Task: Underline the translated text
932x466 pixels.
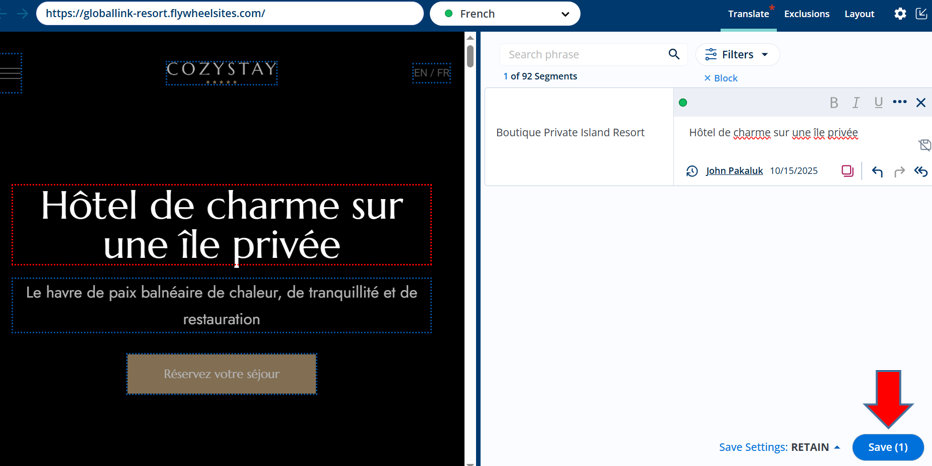Action: tap(878, 103)
